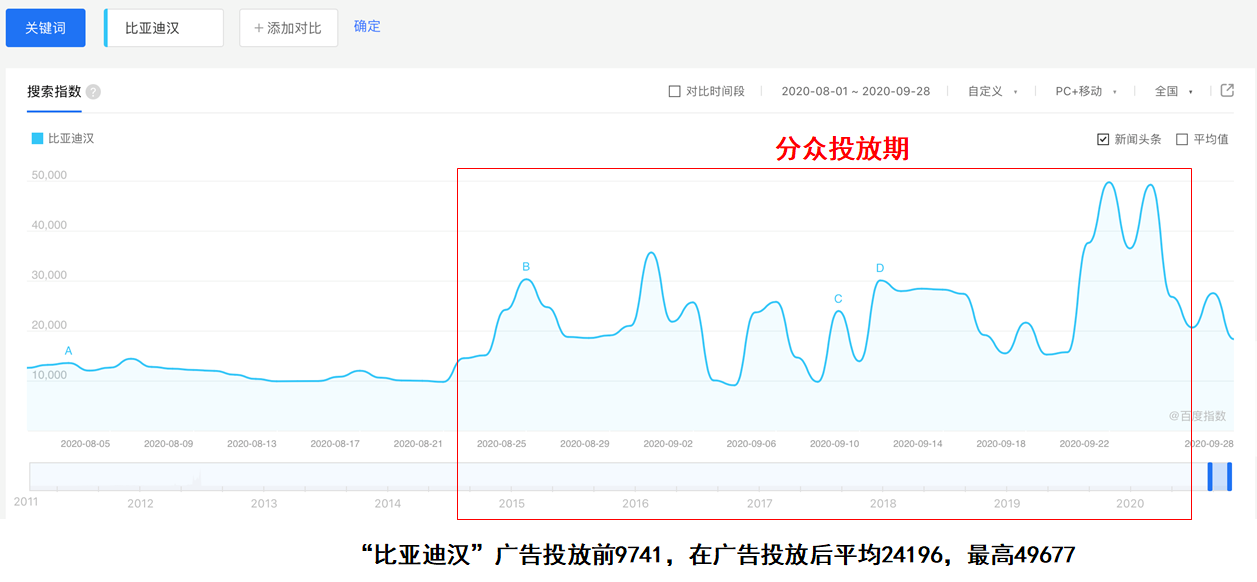Image resolution: width=1257 pixels, height=582 pixels.
Task: Toggle the 比亚迪汉 legend swatch
Action: click(38, 138)
